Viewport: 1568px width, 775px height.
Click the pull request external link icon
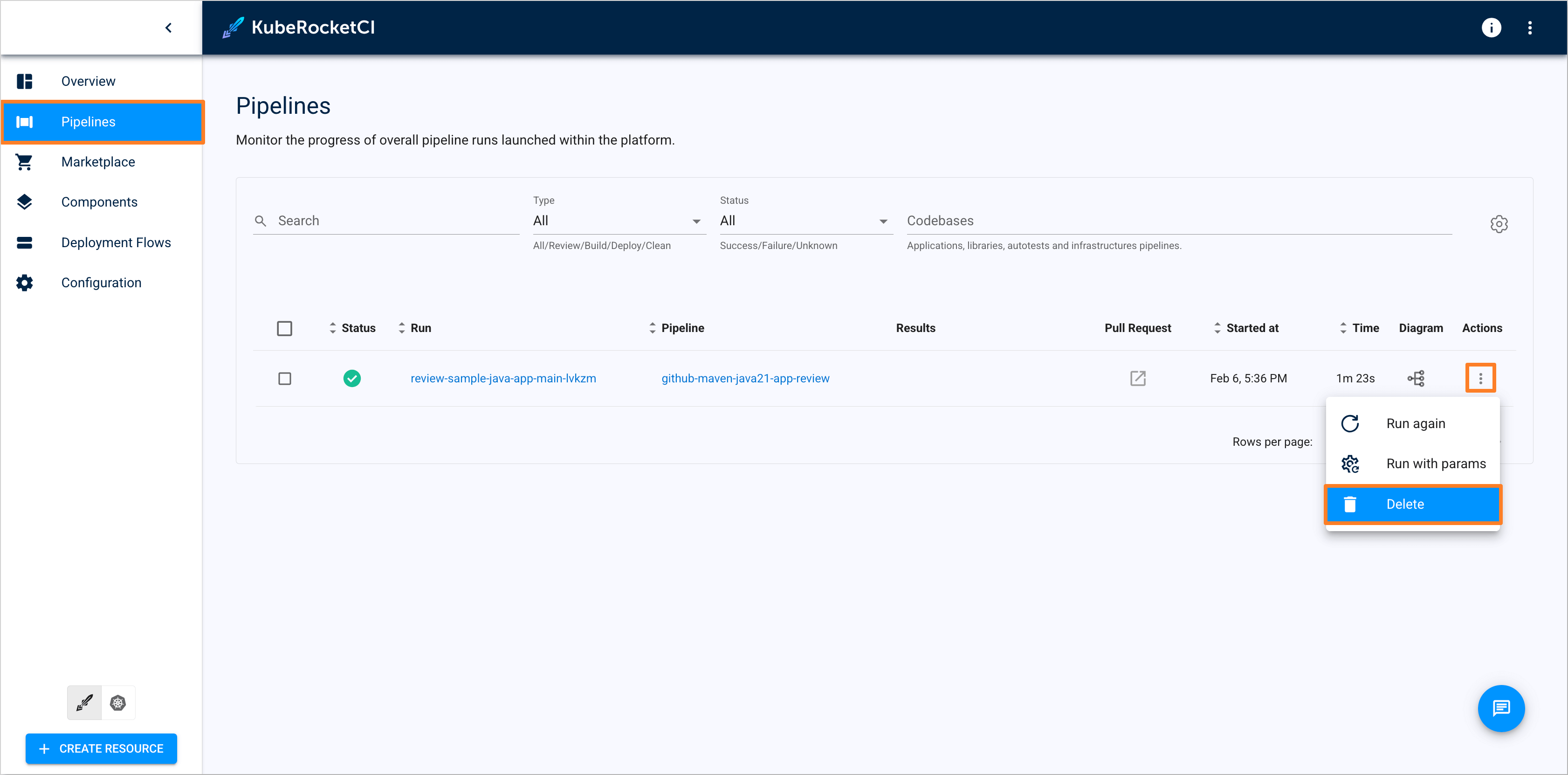[1138, 378]
